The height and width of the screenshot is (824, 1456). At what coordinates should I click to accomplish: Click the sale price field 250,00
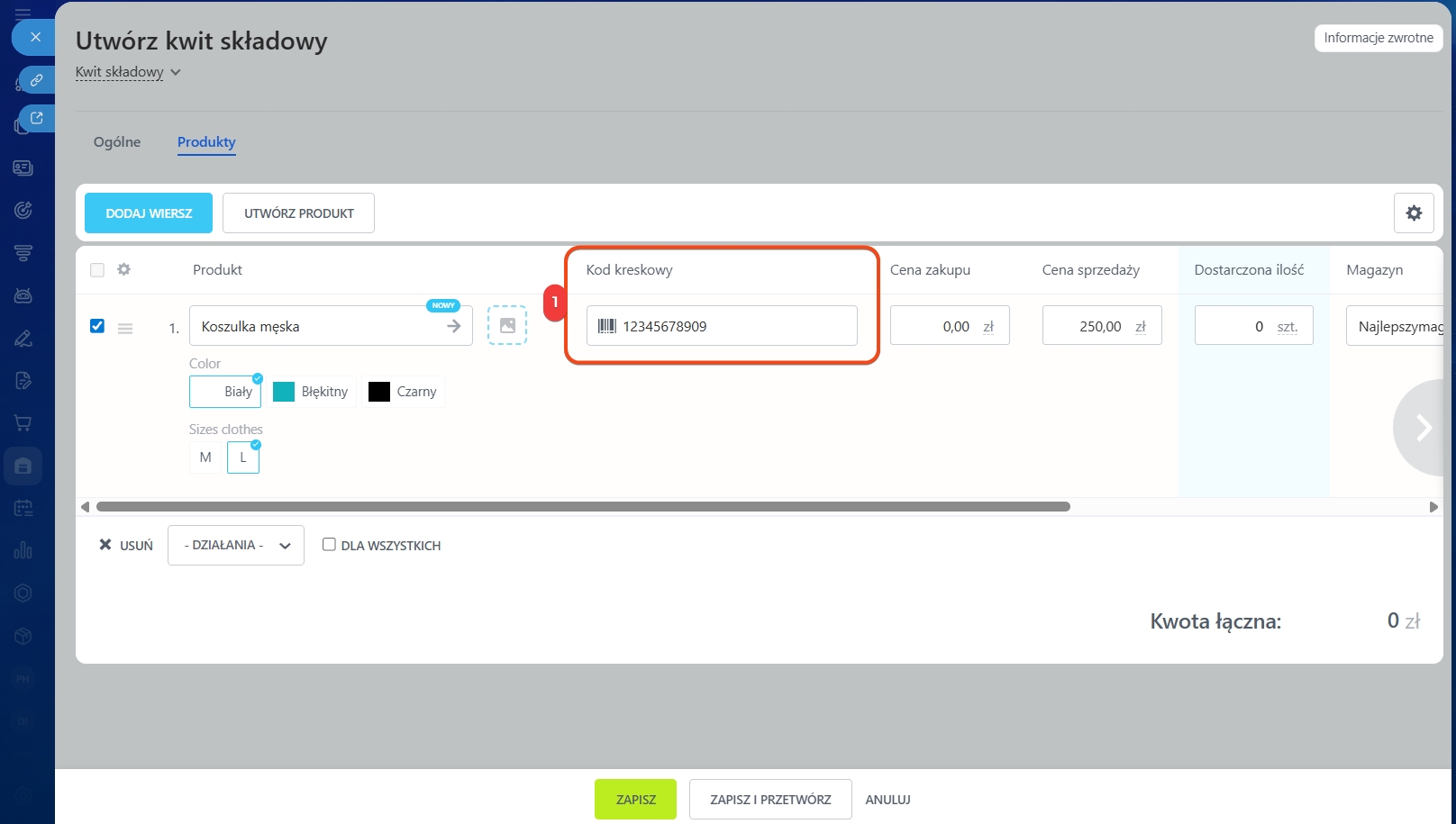pyautogui.click(x=1102, y=326)
